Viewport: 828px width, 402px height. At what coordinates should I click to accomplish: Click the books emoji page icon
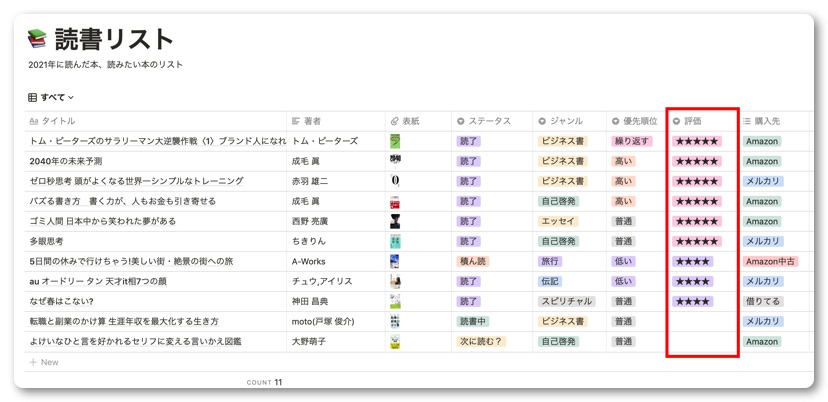point(37,39)
